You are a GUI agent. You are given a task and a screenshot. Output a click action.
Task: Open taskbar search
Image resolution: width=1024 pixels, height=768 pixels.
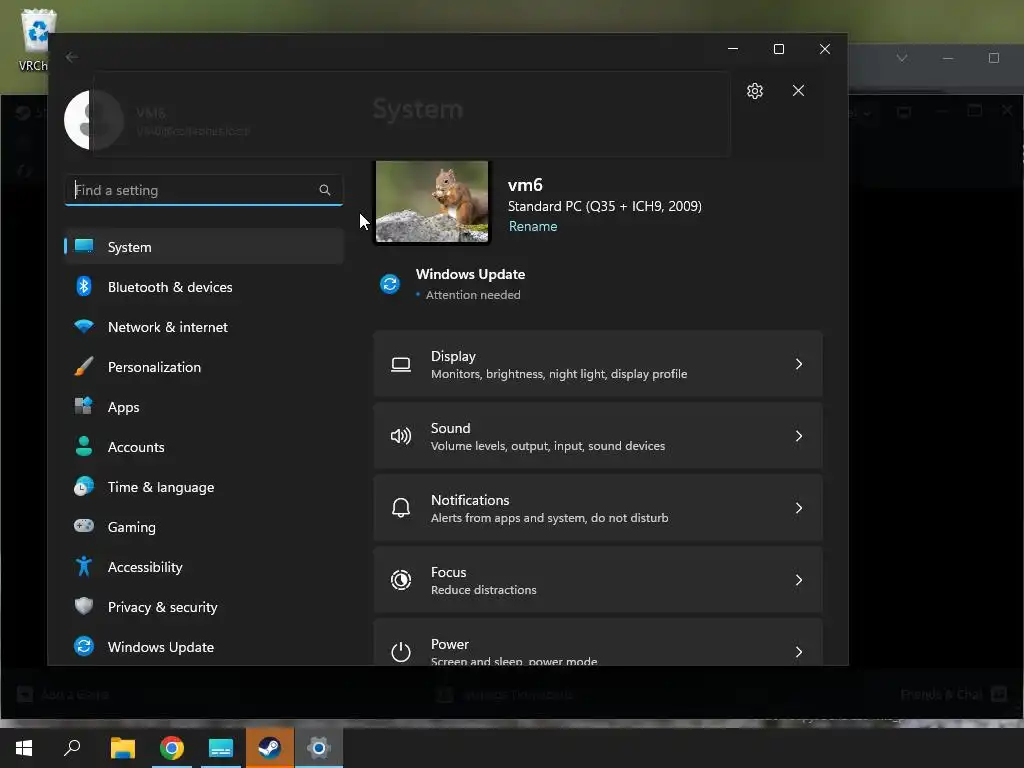72,748
